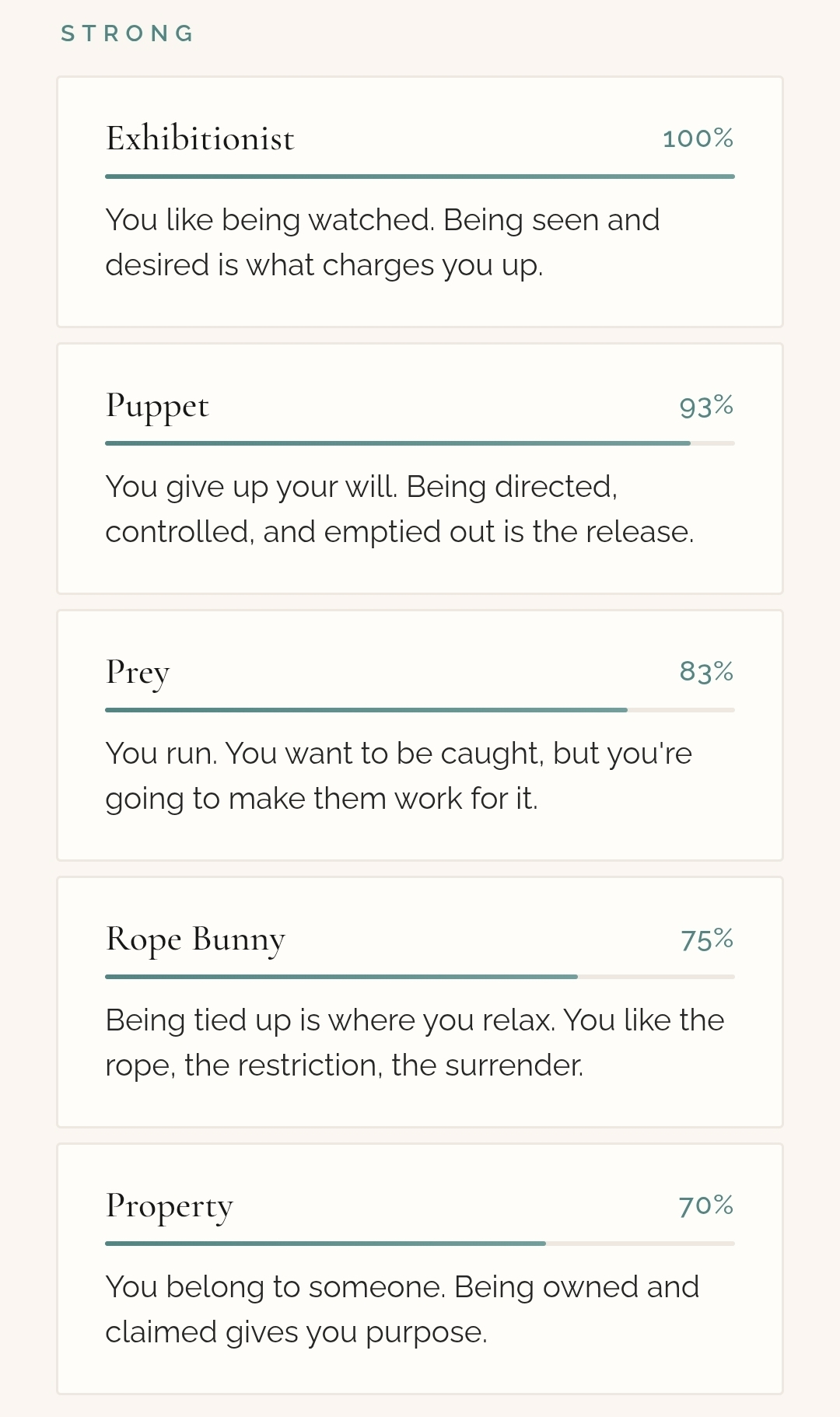Select the 'Being tied up' description text

coord(415,1042)
